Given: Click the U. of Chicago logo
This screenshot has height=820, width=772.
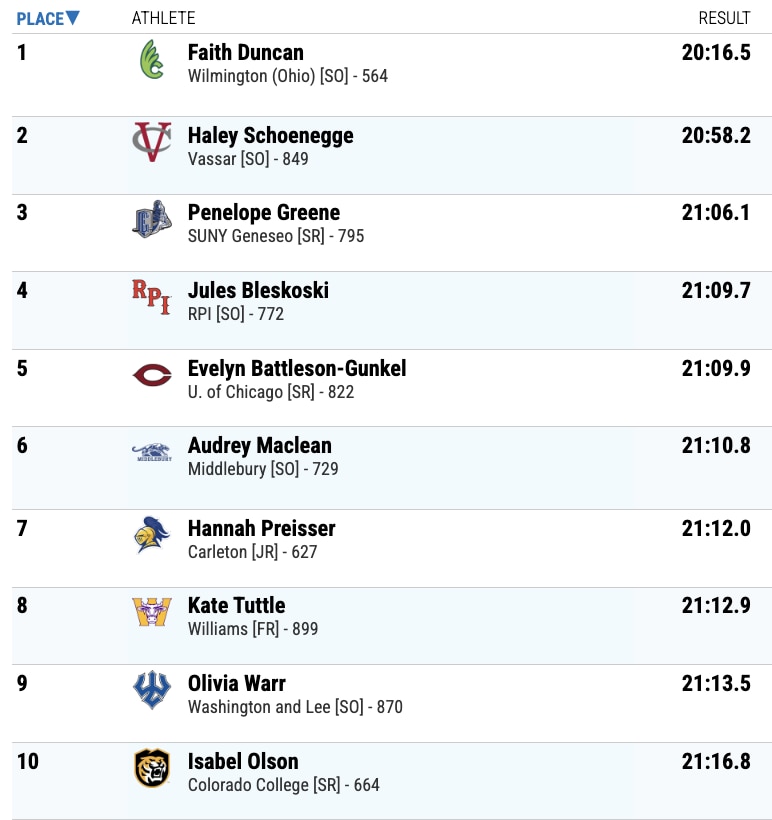Looking at the screenshot, I should click(152, 375).
